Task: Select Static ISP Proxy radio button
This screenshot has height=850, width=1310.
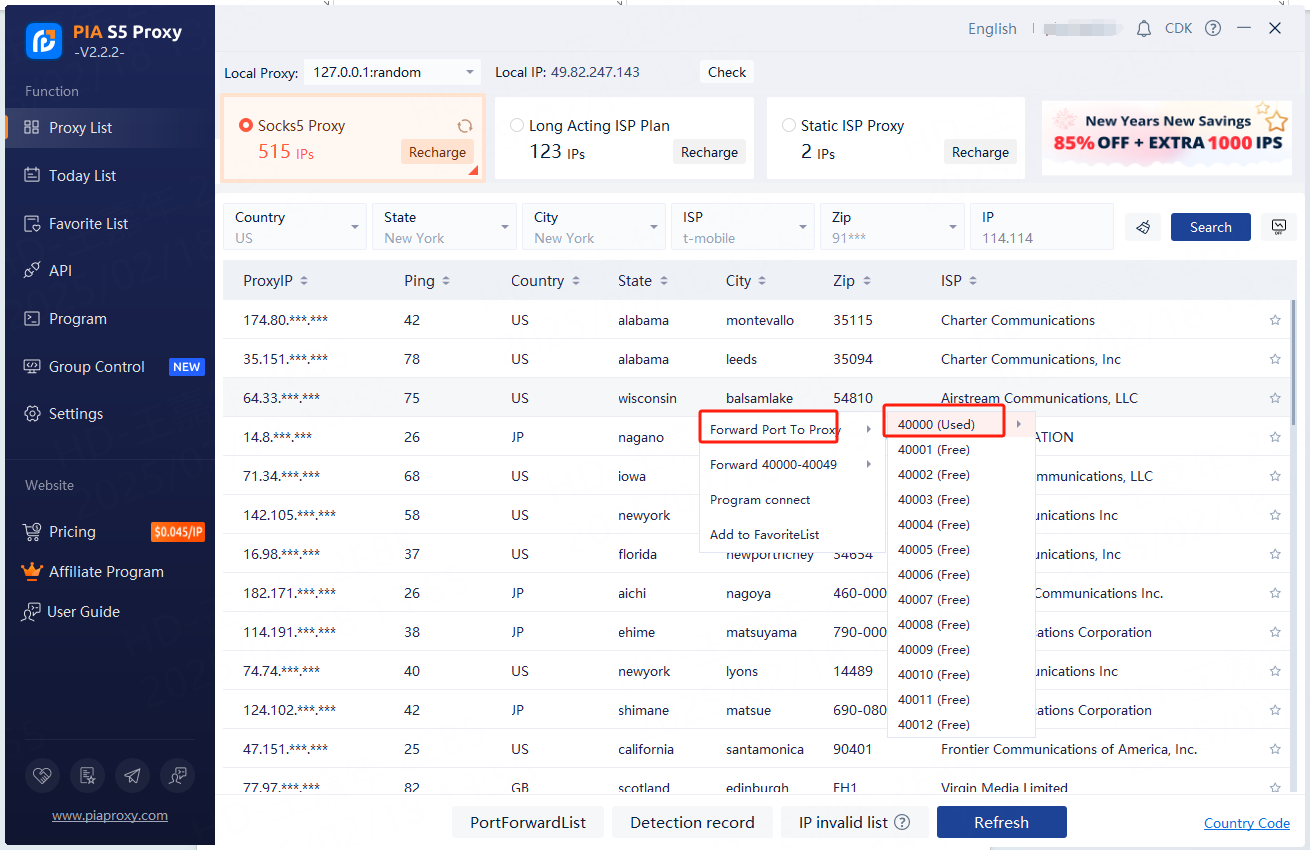Action: (789, 125)
